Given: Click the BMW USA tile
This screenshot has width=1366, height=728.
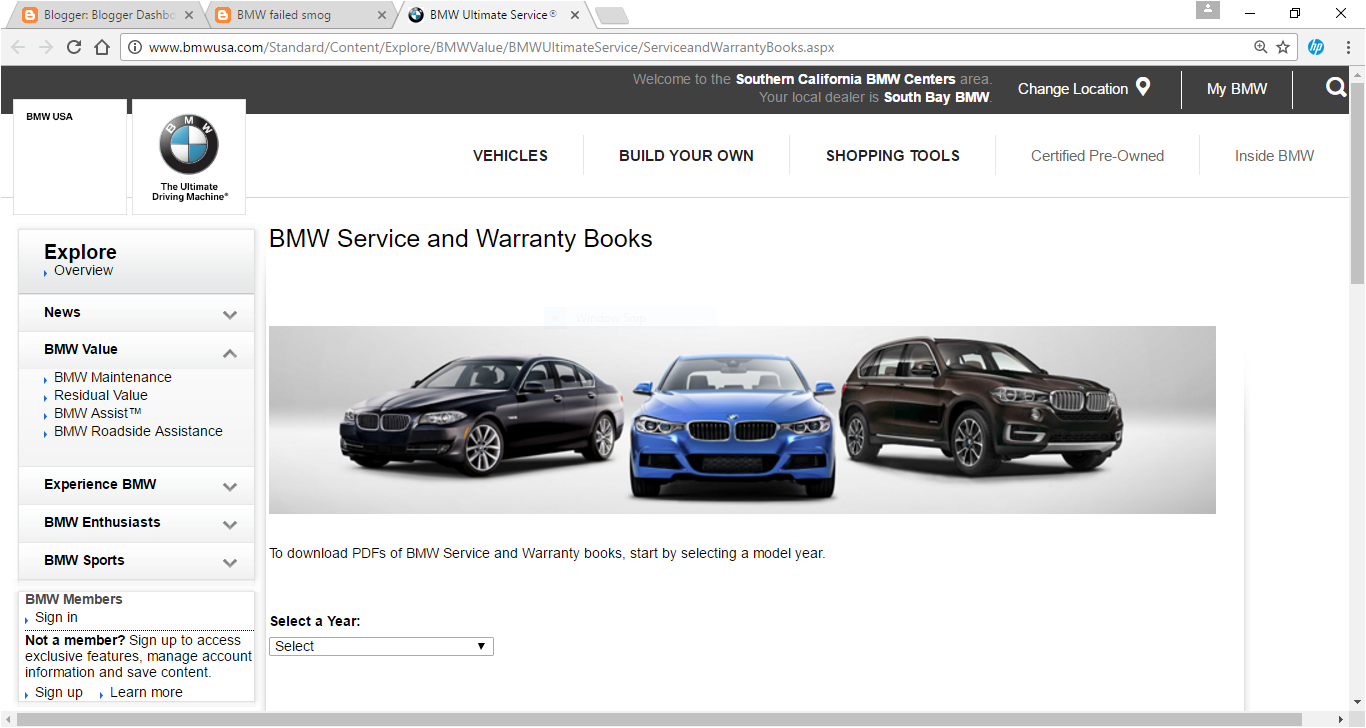Looking at the screenshot, I should click(70, 156).
